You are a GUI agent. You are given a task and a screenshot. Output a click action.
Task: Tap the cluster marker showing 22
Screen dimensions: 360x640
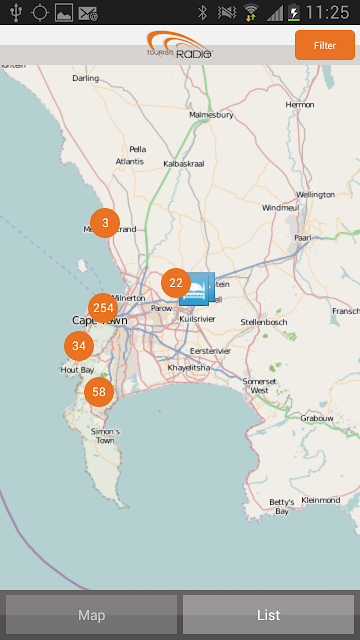coord(176,282)
